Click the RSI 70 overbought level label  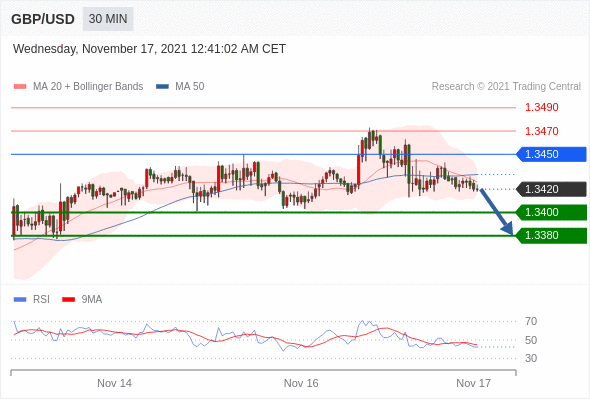click(x=531, y=321)
